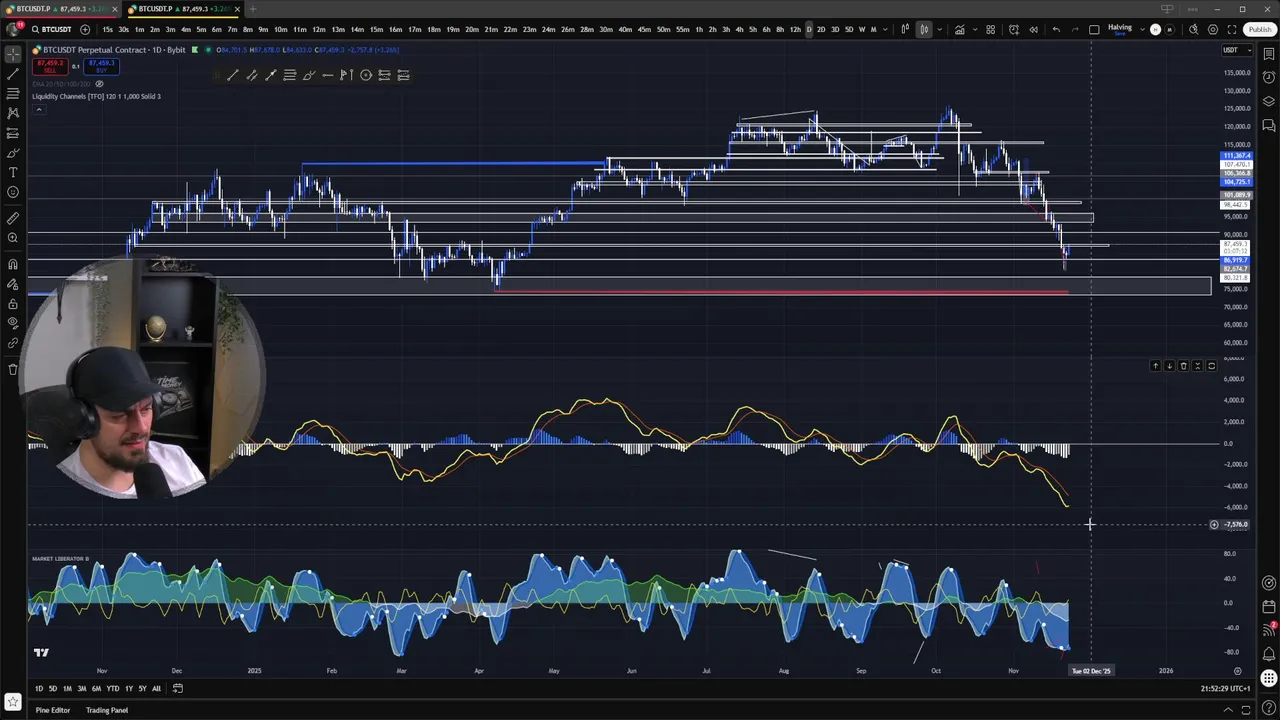The height and width of the screenshot is (720, 1280).
Task: Open quick search magnifier in top toolbar
Action: [1194, 30]
